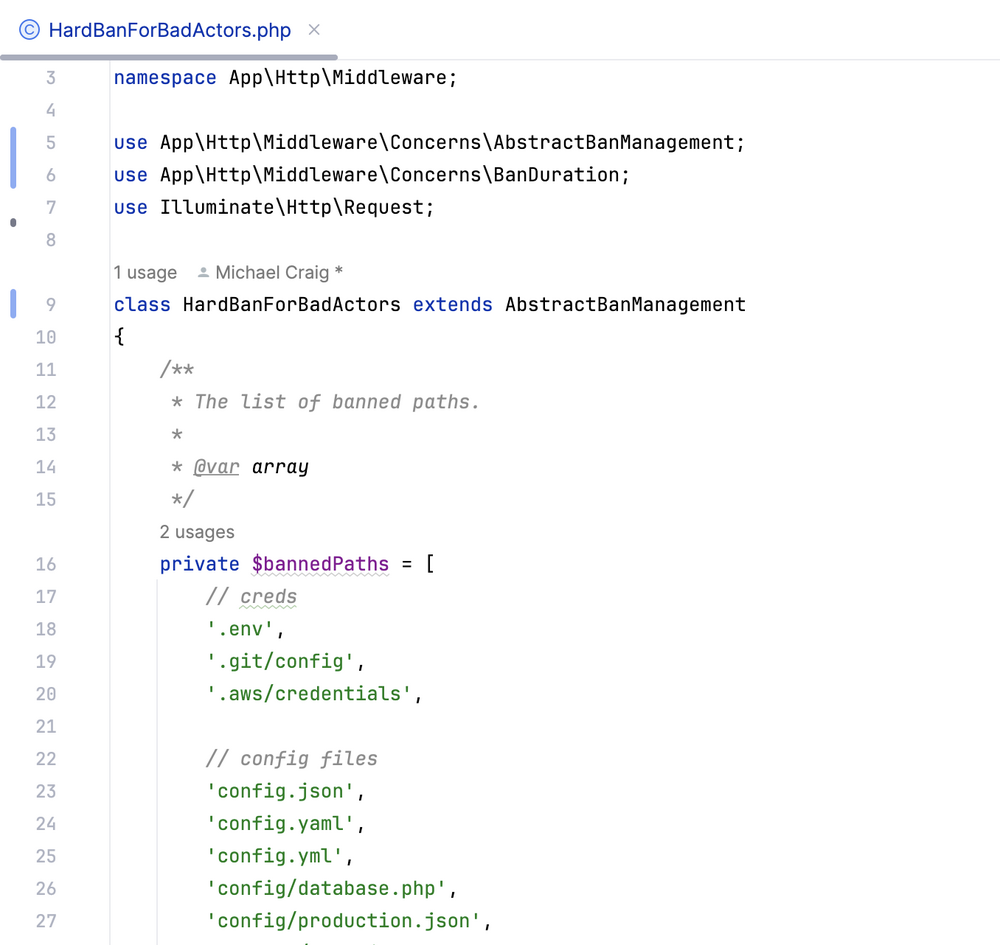Click the blue change marker beside line 9

13,304
